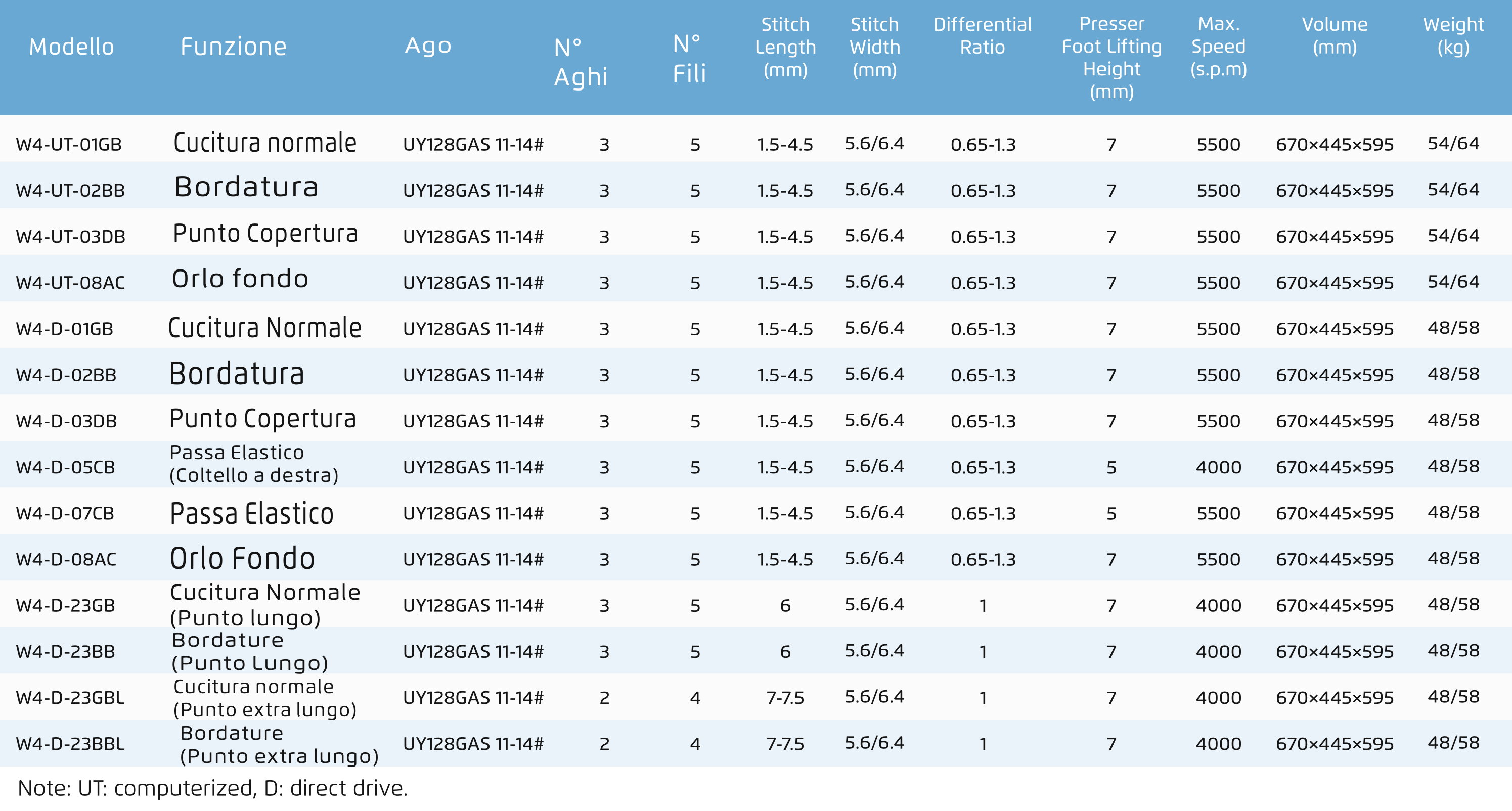Click the weight 54/64 in first row
The image size is (1512, 811).
click(1453, 143)
